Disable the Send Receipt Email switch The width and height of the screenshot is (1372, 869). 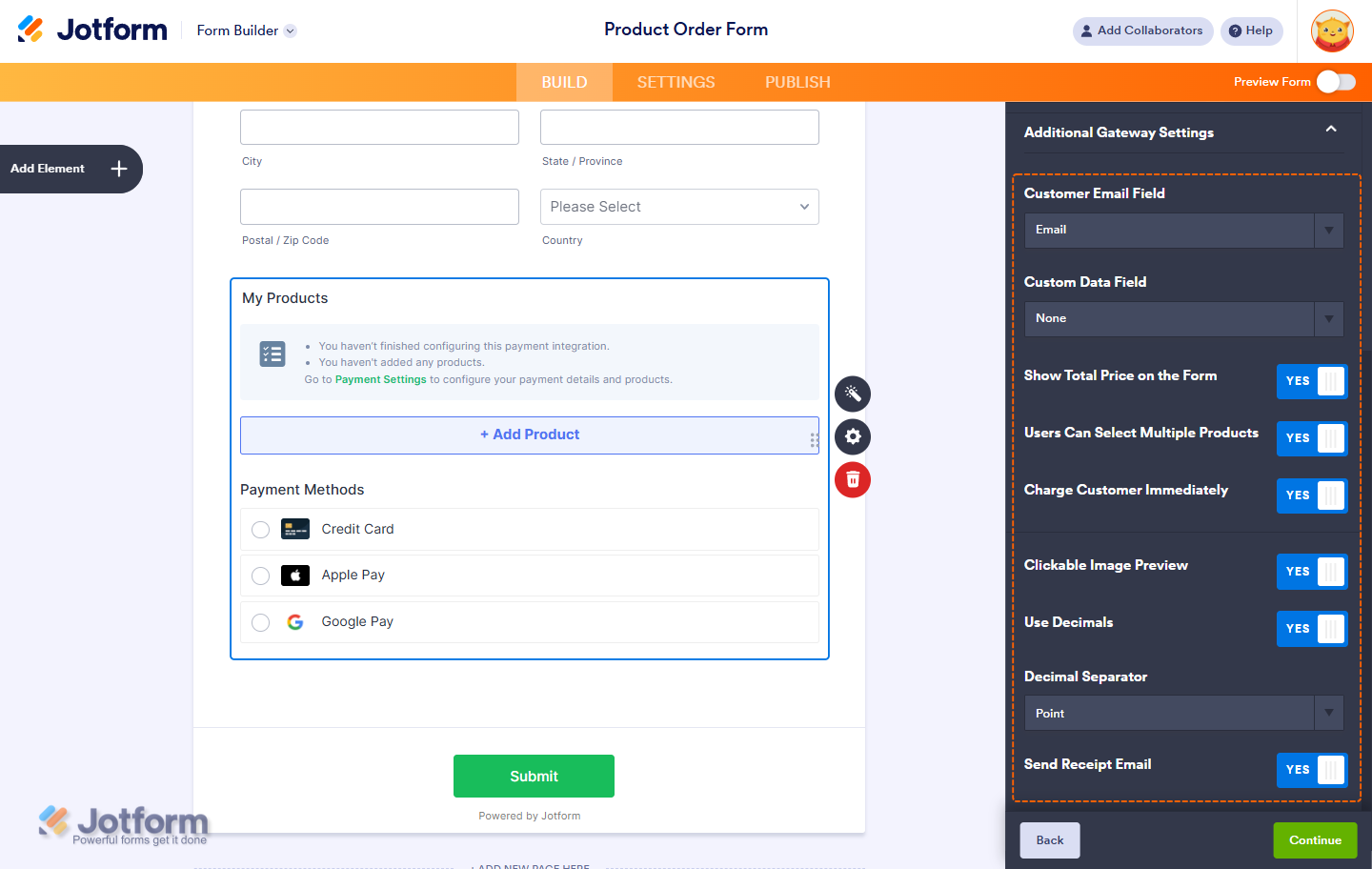1311,770
